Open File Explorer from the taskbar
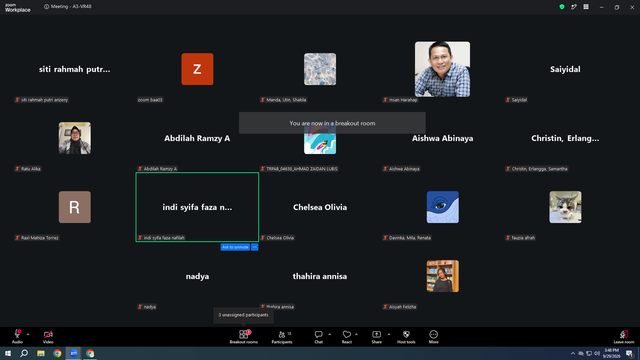The image size is (640, 360). tap(41, 353)
